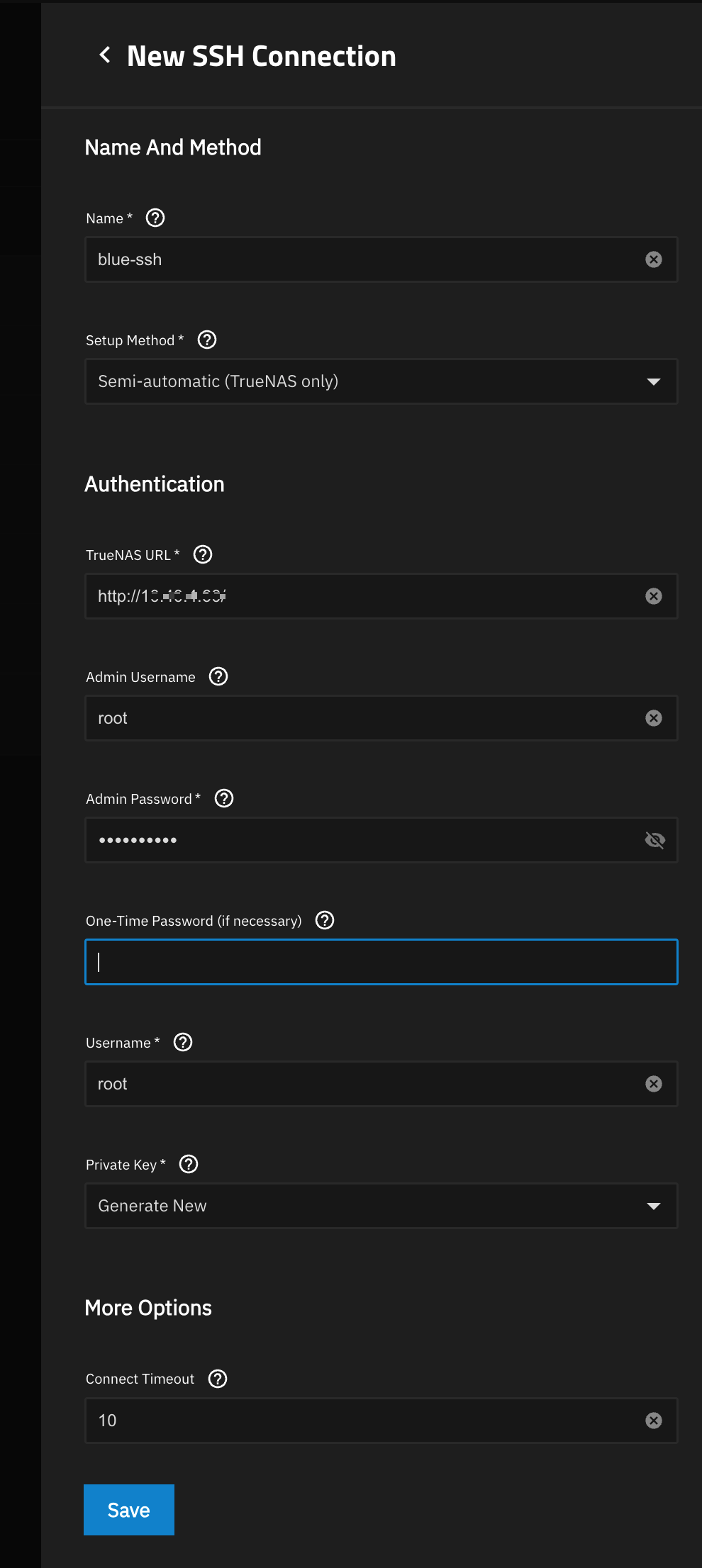Clear the Name field text
Image resolution: width=702 pixels, height=1568 pixels.
[654, 259]
